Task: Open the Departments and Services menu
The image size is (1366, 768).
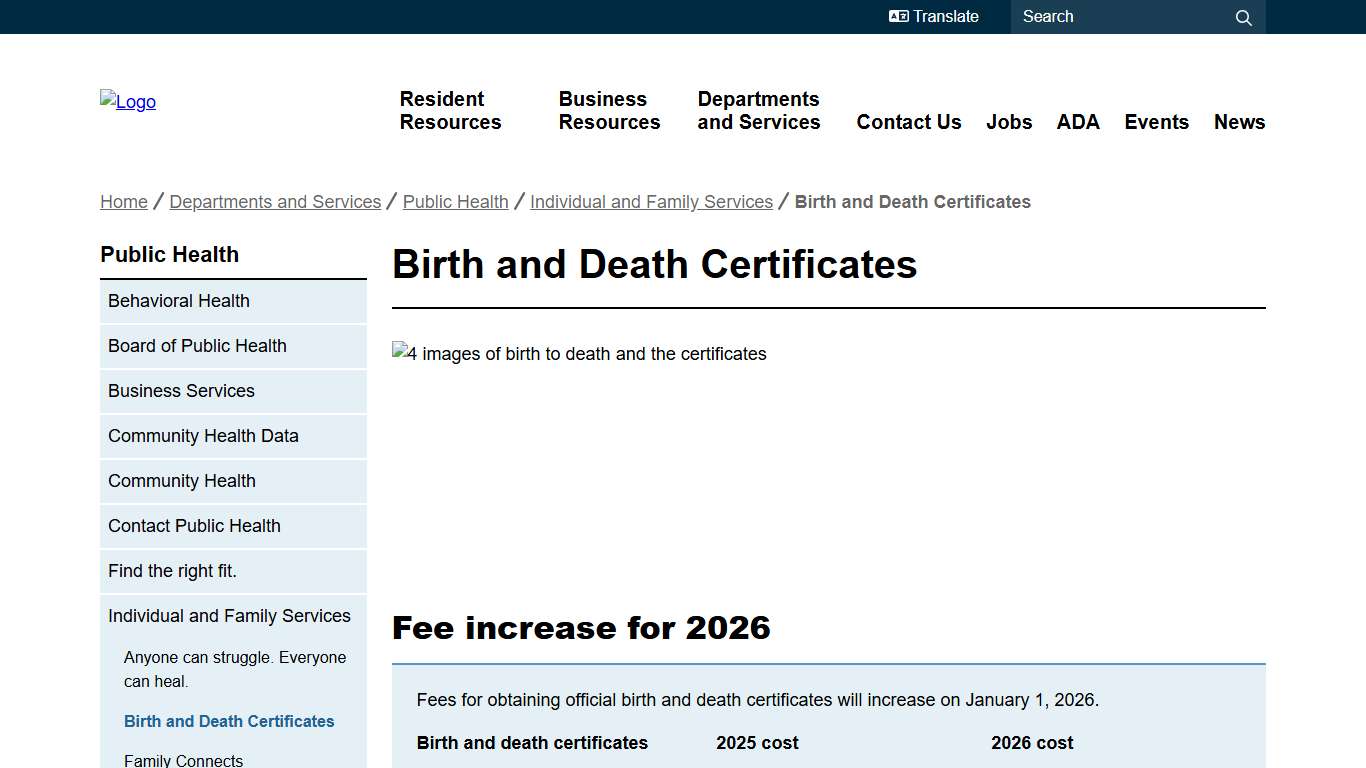Action: (x=758, y=111)
